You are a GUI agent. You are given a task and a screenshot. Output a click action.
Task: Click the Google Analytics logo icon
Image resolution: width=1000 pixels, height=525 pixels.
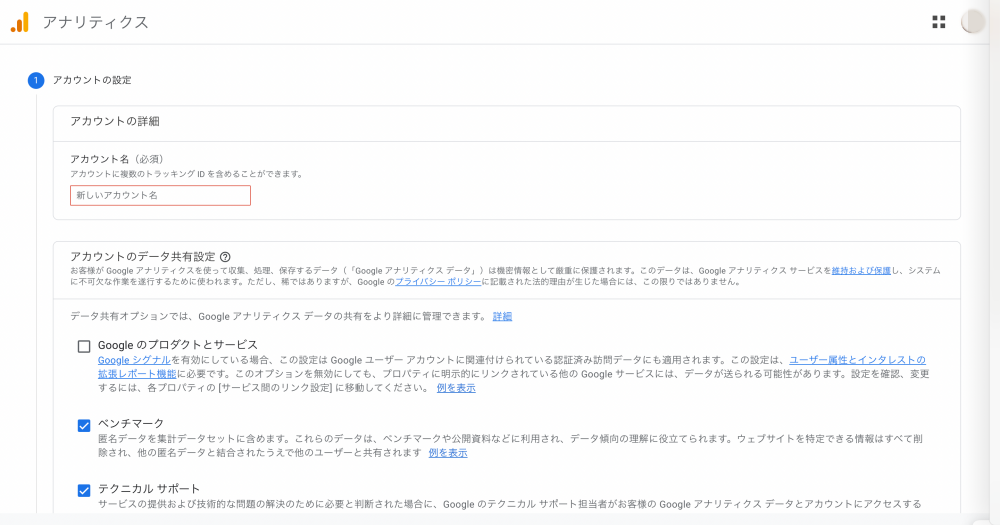(20, 22)
